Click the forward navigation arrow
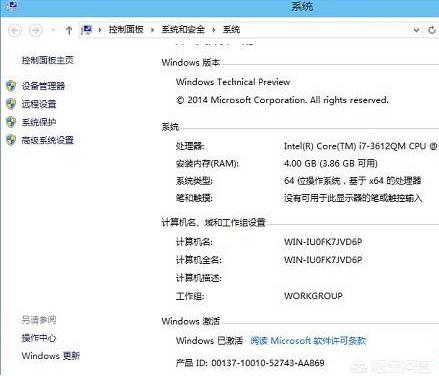439x381 pixels. [35, 31]
